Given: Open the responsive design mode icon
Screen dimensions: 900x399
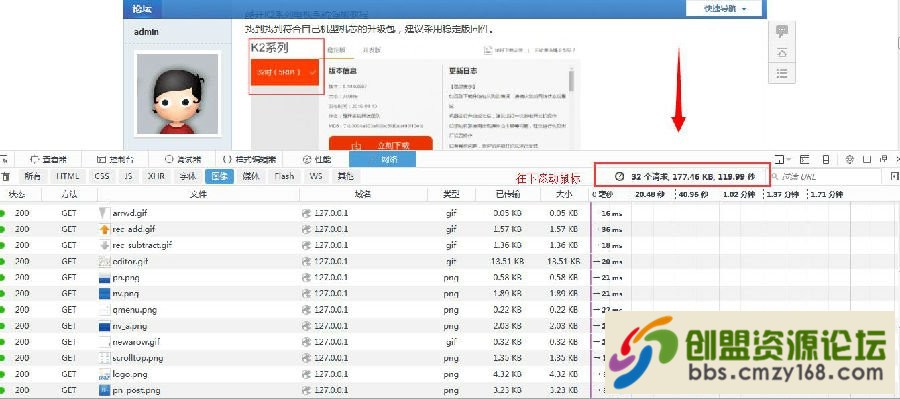Looking at the screenshot, I should click(x=825, y=159).
